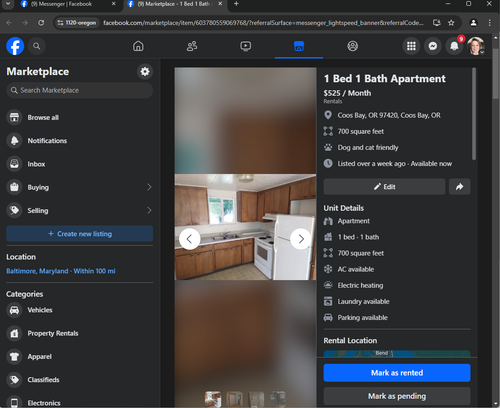Click the address bar URL
500x408 pixels.
pos(263,23)
